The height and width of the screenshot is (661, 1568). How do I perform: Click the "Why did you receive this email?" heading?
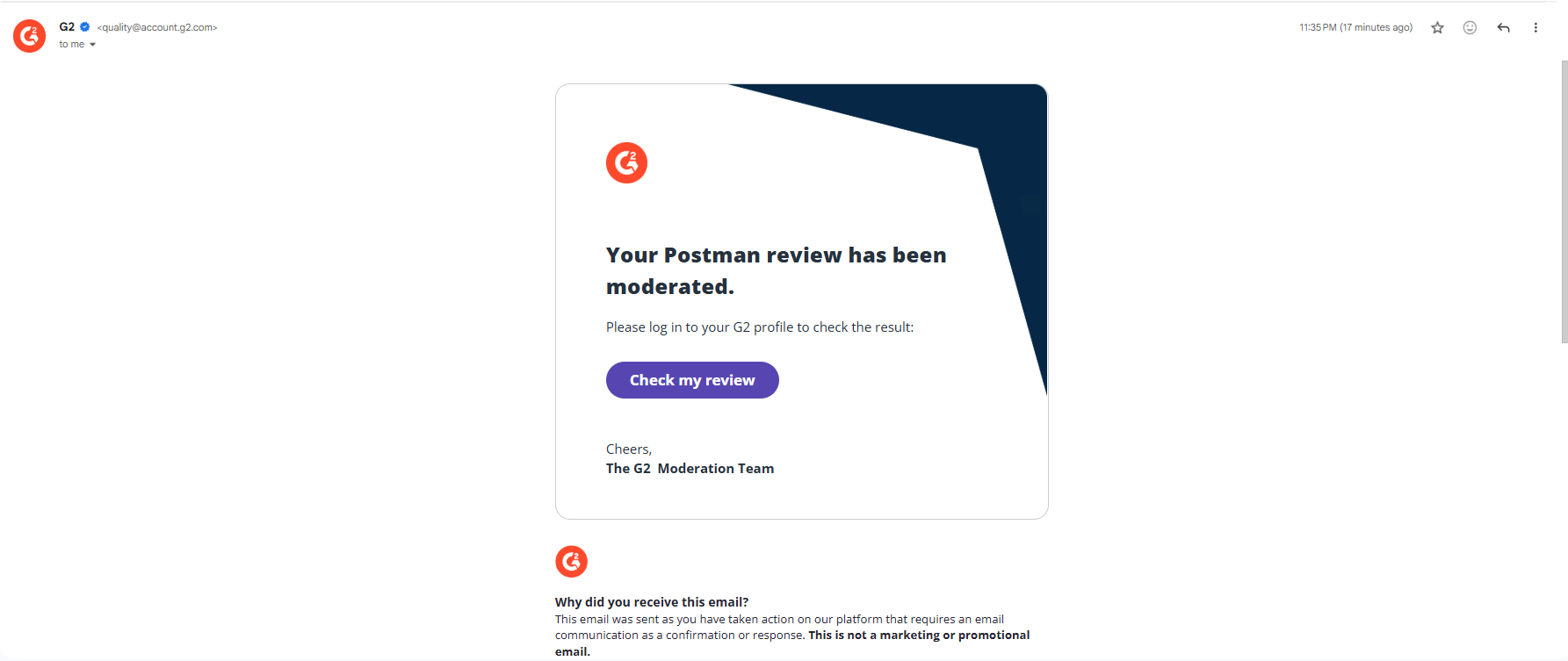tap(651, 602)
